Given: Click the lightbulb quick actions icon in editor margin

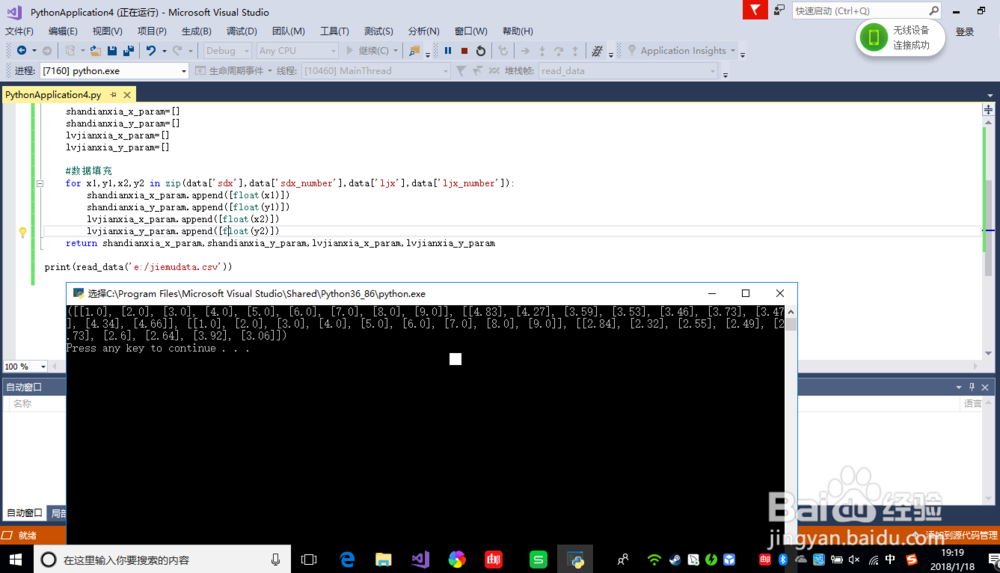Looking at the screenshot, I should point(23,232).
